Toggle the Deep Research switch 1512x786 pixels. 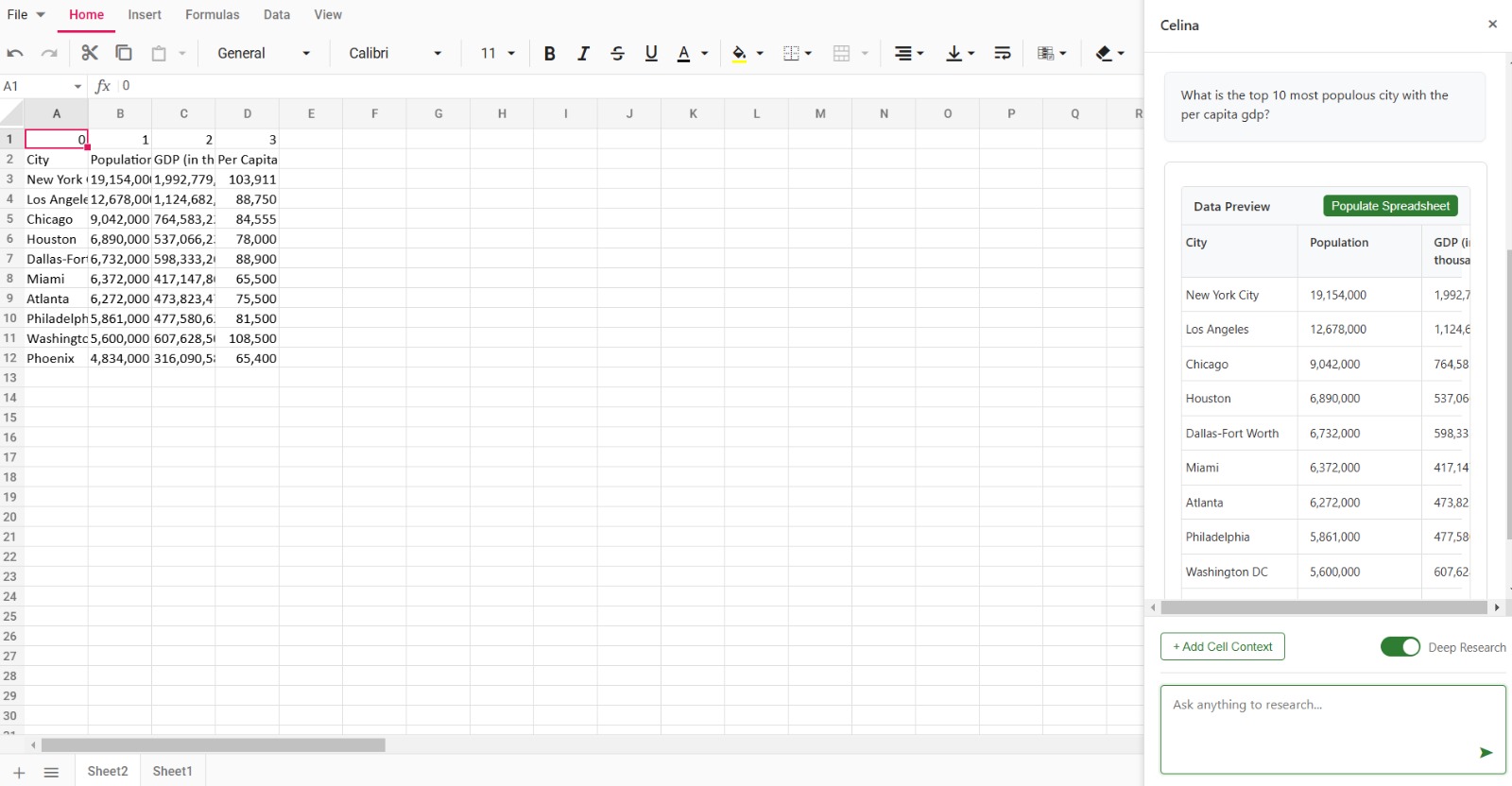tap(1400, 646)
